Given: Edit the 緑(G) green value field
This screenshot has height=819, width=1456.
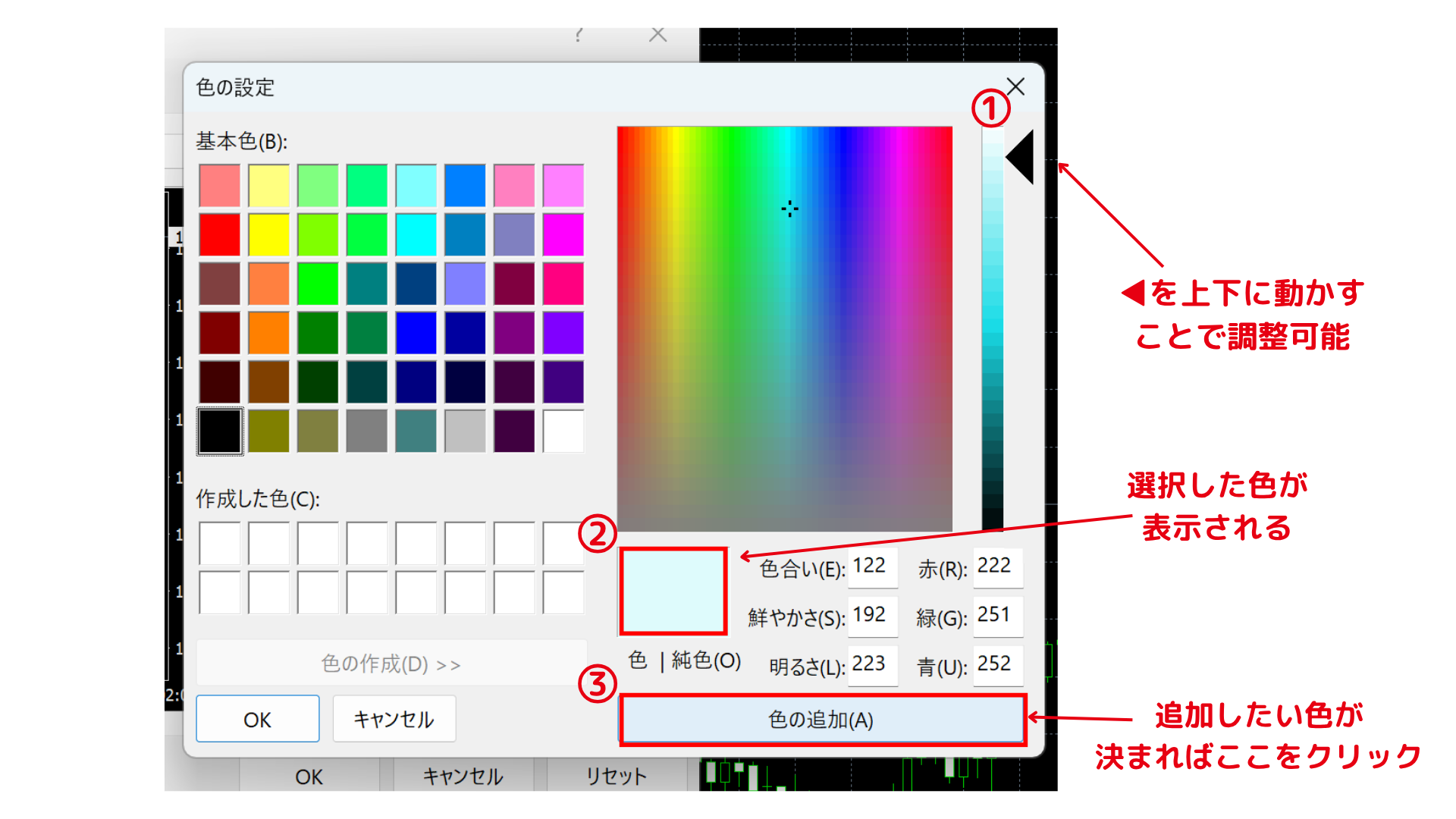Looking at the screenshot, I should [x=997, y=617].
